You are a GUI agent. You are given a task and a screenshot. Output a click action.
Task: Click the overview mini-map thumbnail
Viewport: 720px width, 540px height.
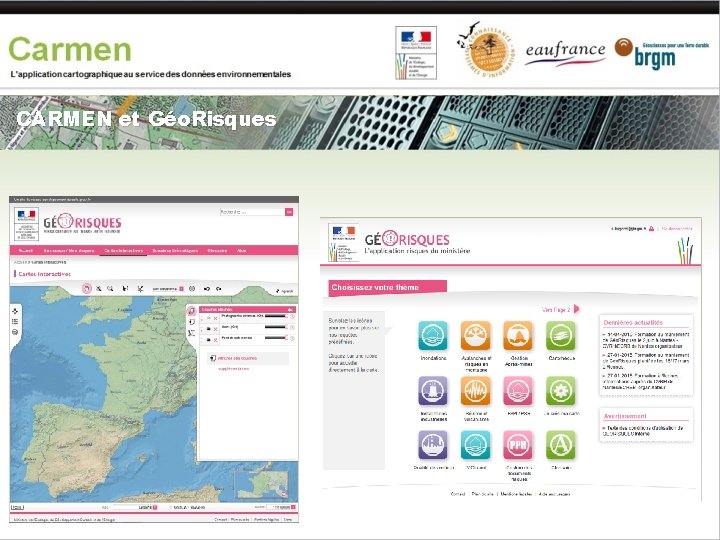coord(262,485)
